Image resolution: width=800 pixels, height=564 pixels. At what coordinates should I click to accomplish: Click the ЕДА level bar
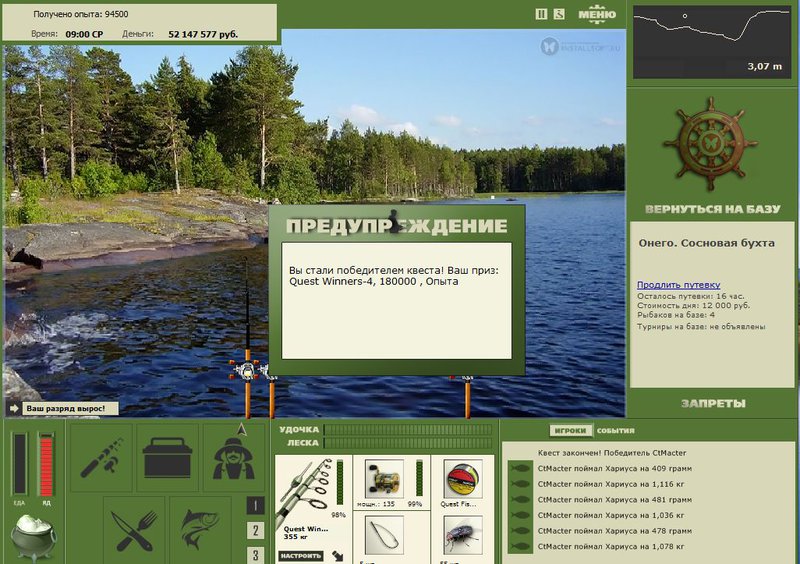(20, 464)
